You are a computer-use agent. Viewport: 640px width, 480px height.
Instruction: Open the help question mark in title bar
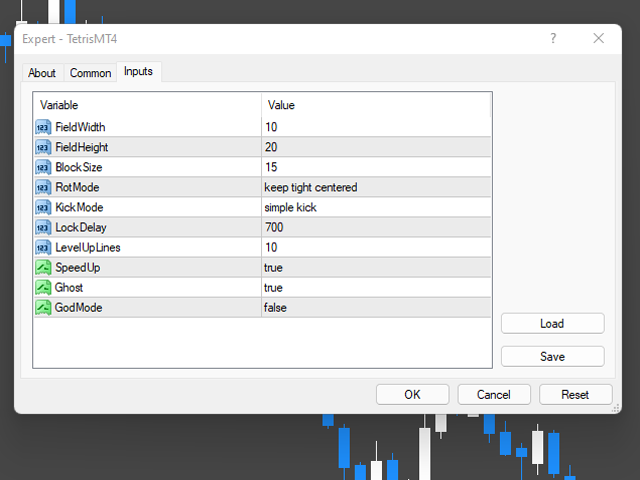pyautogui.click(x=553, y=38)
